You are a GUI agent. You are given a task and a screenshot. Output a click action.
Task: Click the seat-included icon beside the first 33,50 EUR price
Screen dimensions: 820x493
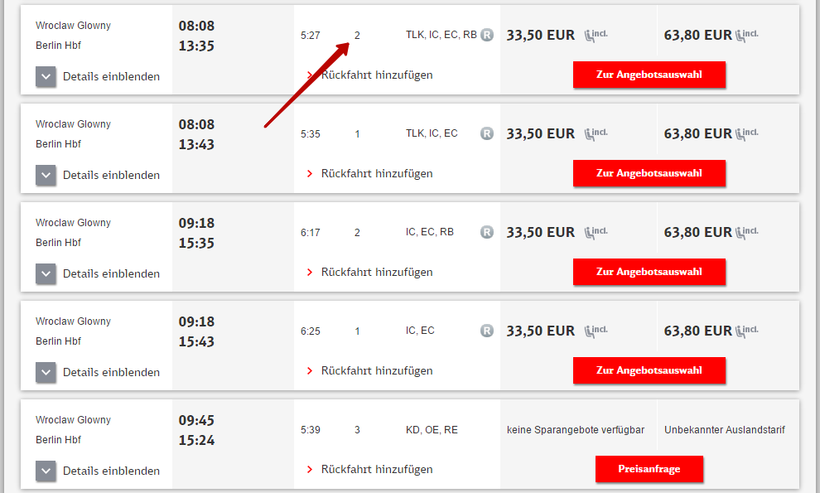(x=595, y=35)
